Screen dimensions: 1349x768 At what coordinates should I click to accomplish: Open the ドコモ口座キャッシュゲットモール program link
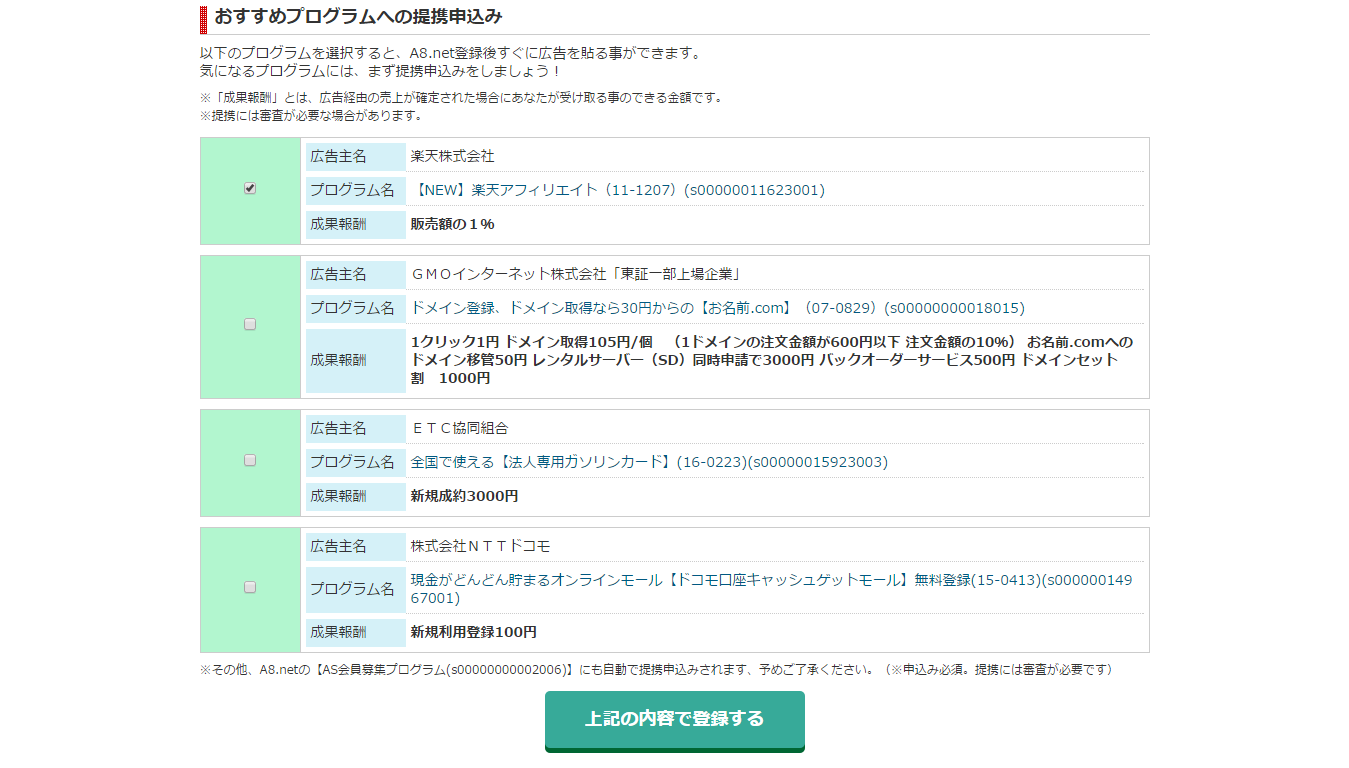point(771,589)
